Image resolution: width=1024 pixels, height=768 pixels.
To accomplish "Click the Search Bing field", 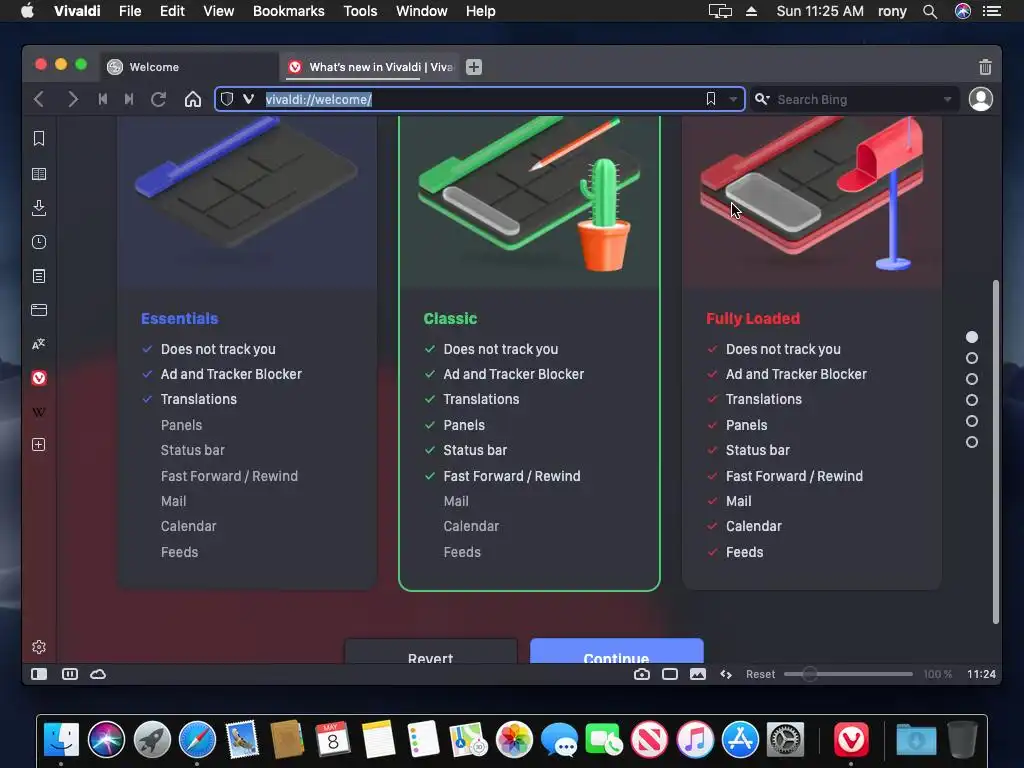I will pyautogui.click(x=856, y=99).
